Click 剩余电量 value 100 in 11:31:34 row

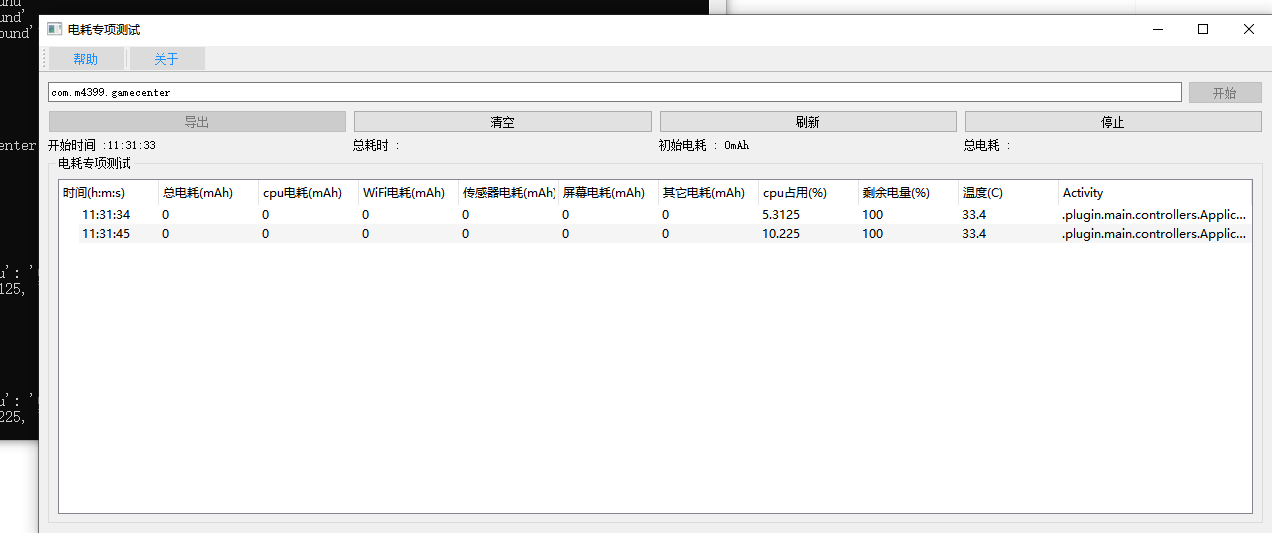[872, 215]
